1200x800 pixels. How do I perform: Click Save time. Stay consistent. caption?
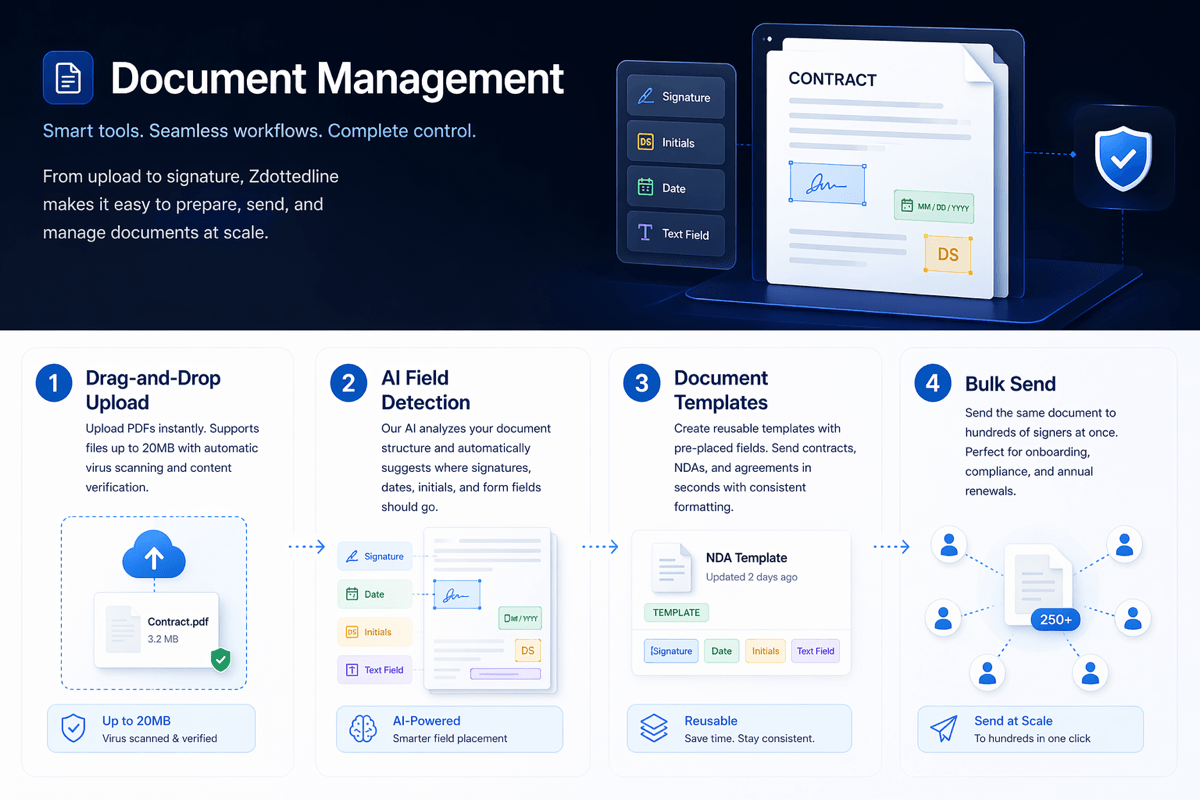(749, 739)
